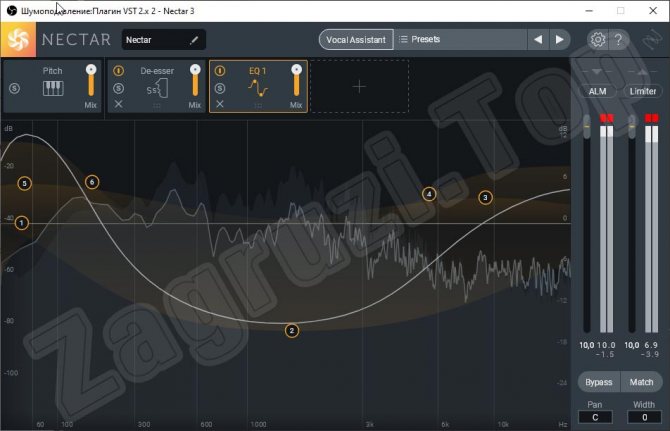670x431 pixels.
Task: Select EQ band node 2
Action: (292, 331)
